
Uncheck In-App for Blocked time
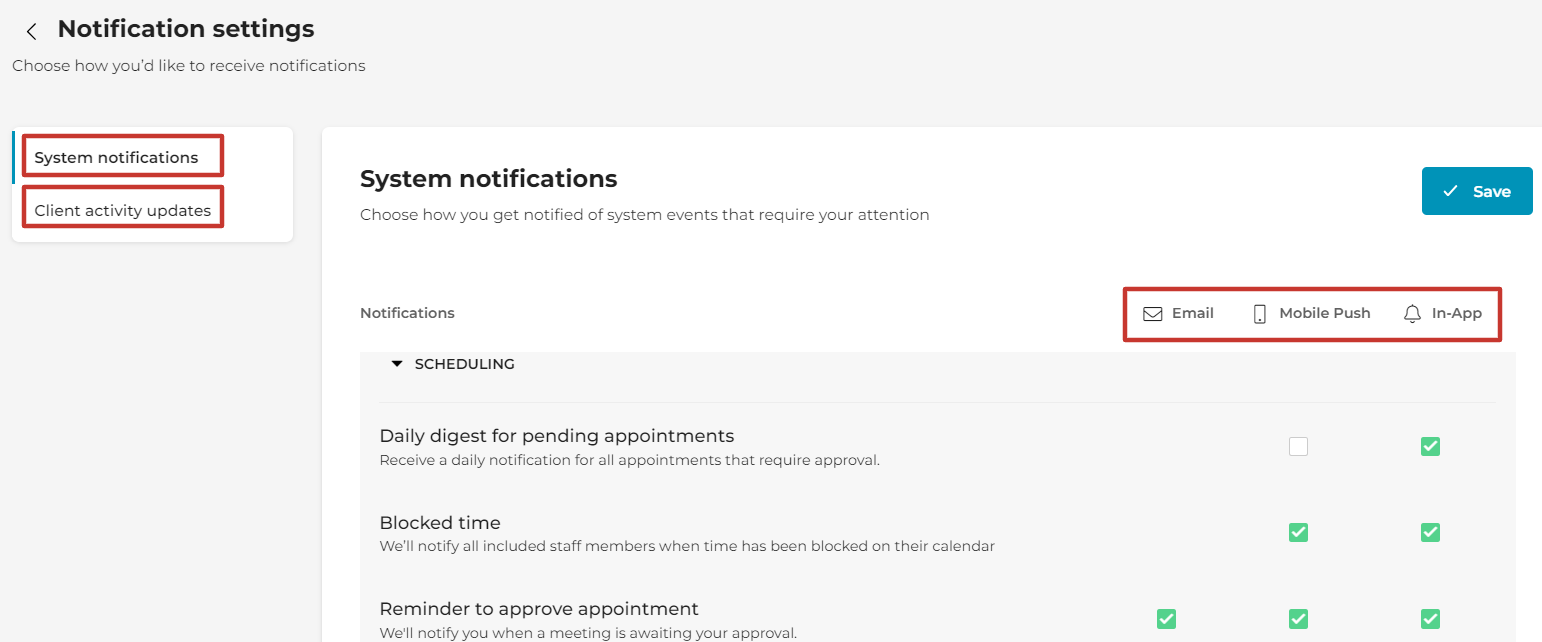pyautogui.click(x=1430, y=532)
